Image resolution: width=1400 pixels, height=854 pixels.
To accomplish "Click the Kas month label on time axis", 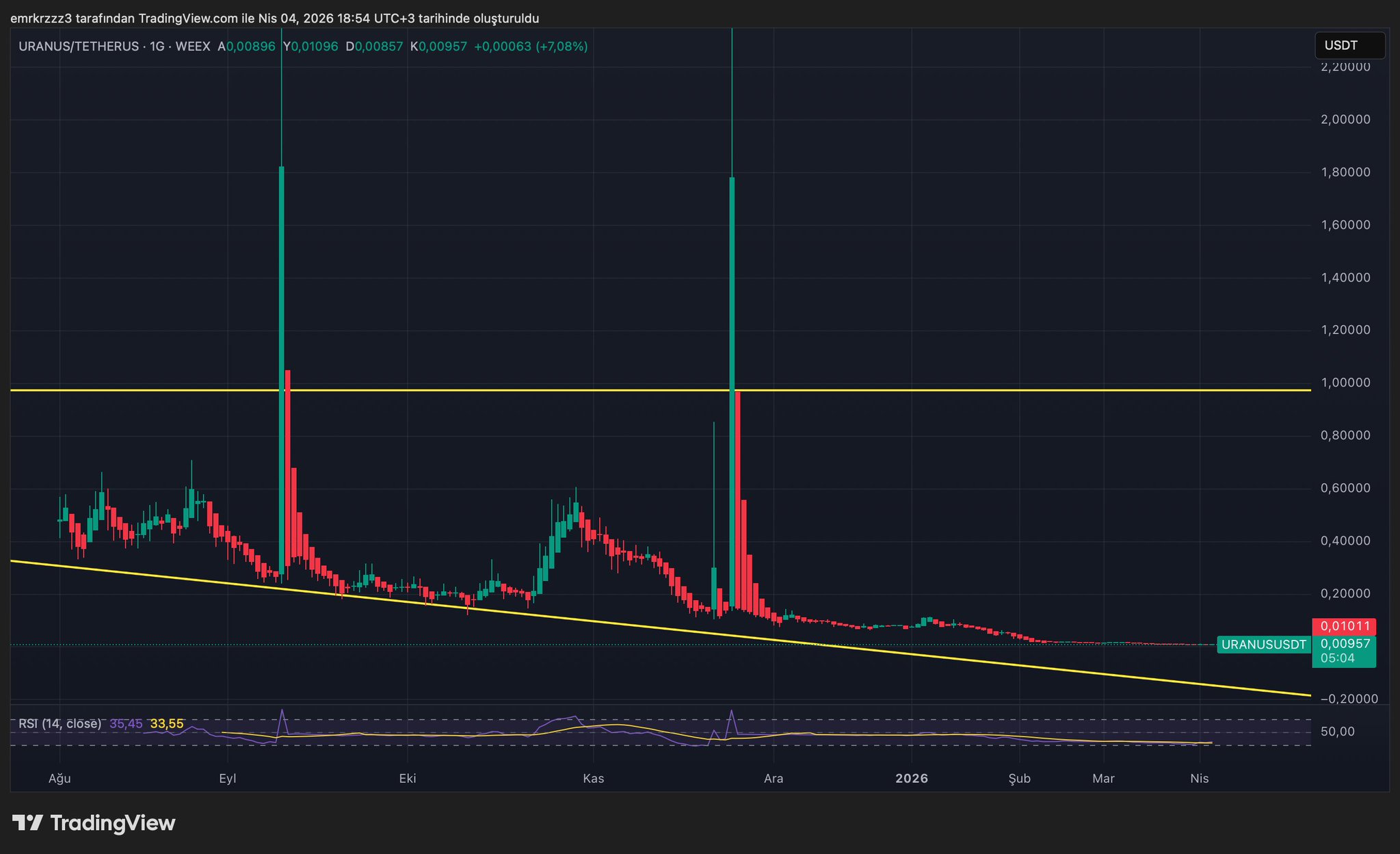I will click(x=593, y=778).
